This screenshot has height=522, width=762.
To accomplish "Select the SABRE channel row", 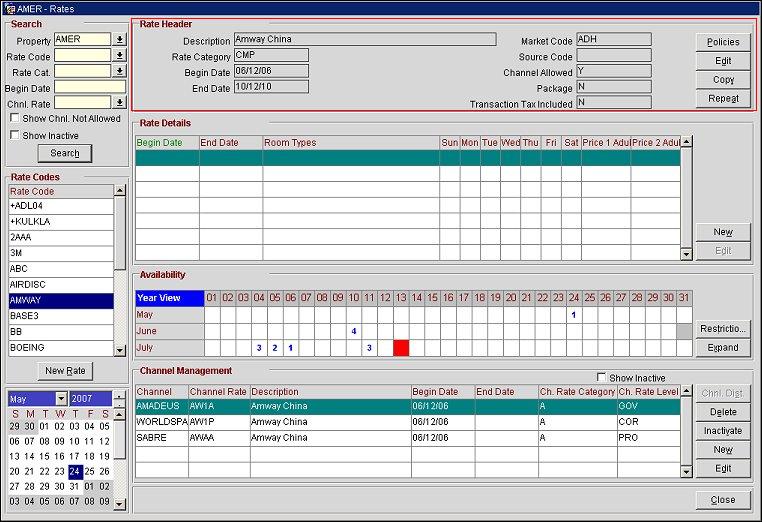I will 162,437.
